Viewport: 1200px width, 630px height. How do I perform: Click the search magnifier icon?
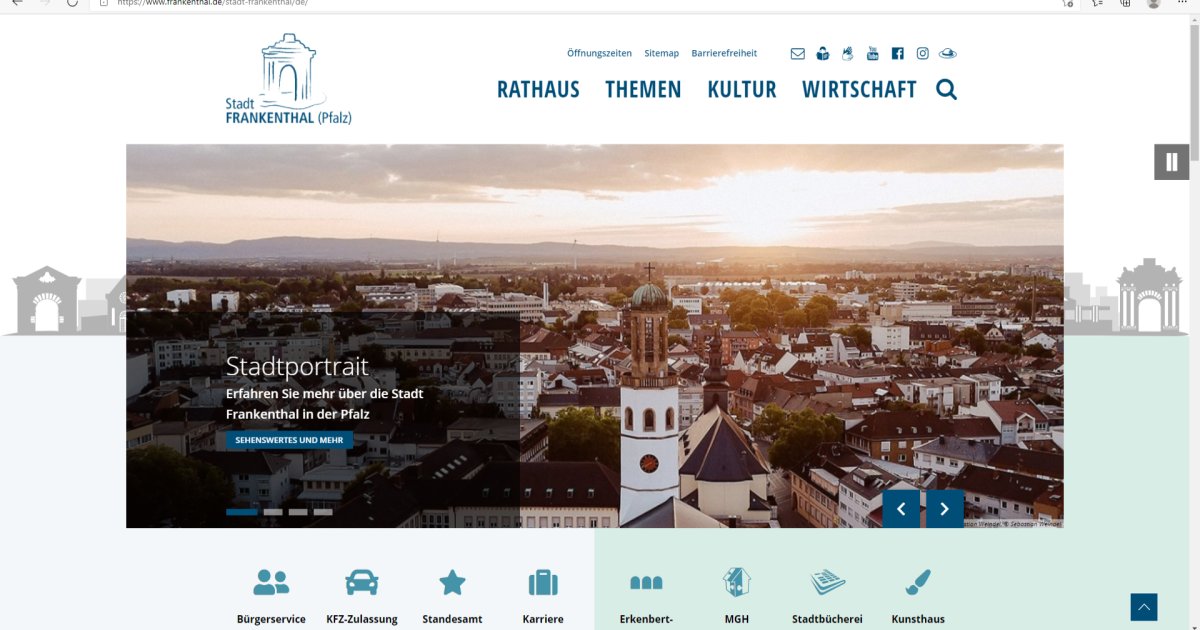pos(946,90)
